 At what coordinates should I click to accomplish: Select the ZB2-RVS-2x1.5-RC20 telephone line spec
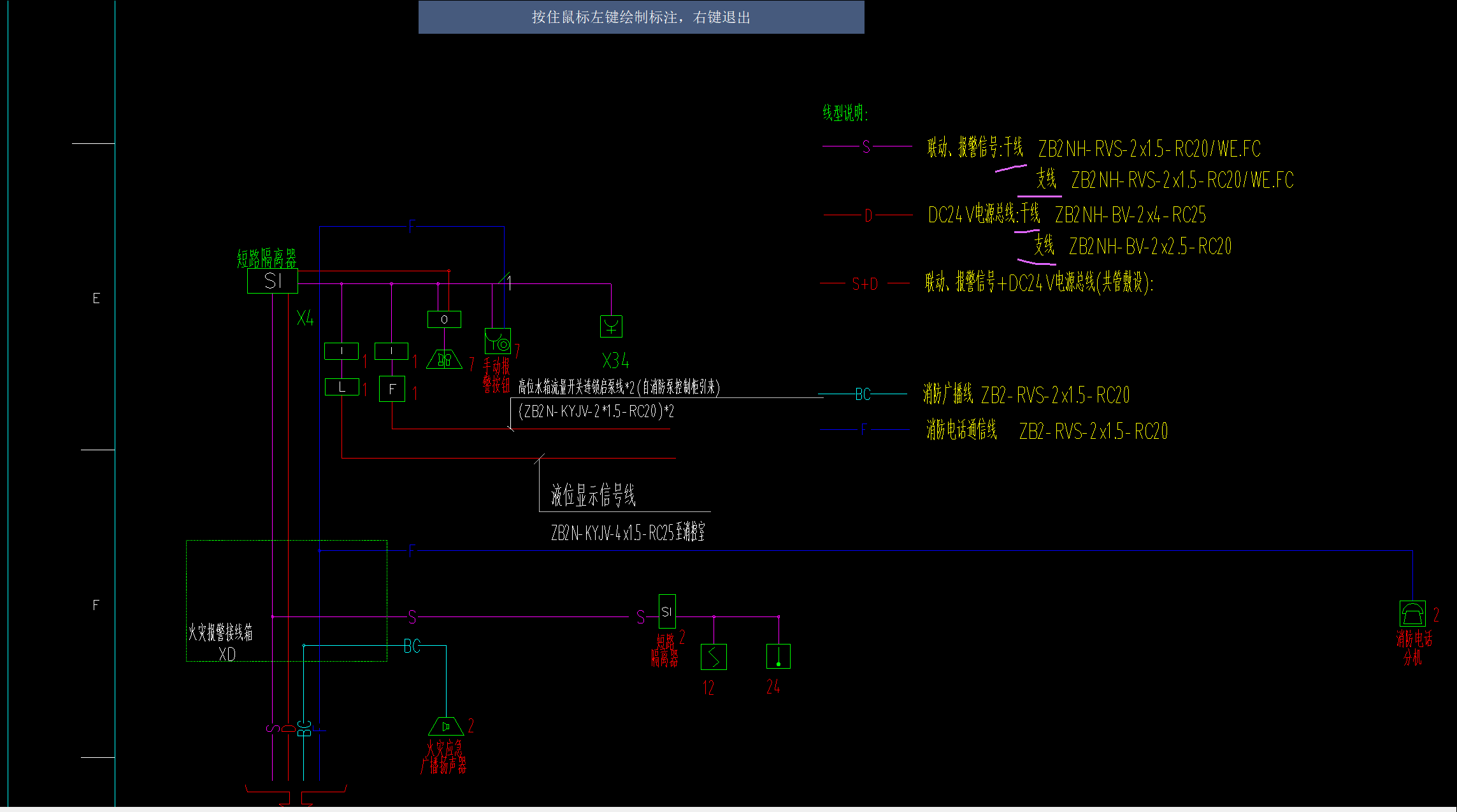coord(1094,432)
